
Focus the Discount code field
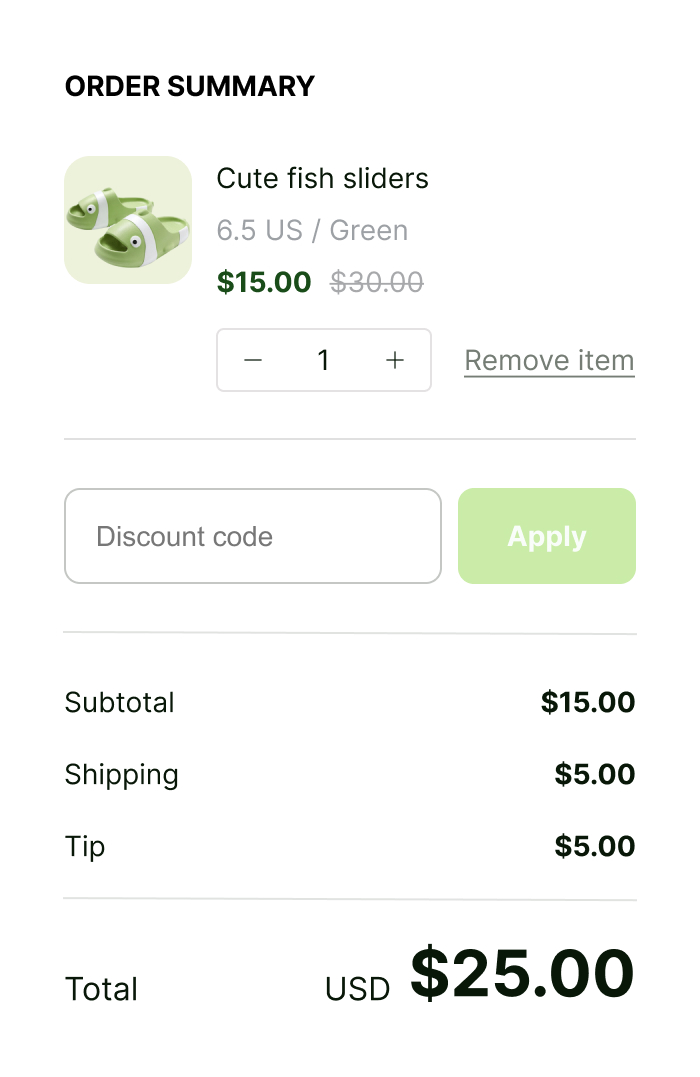pos(252,536)
